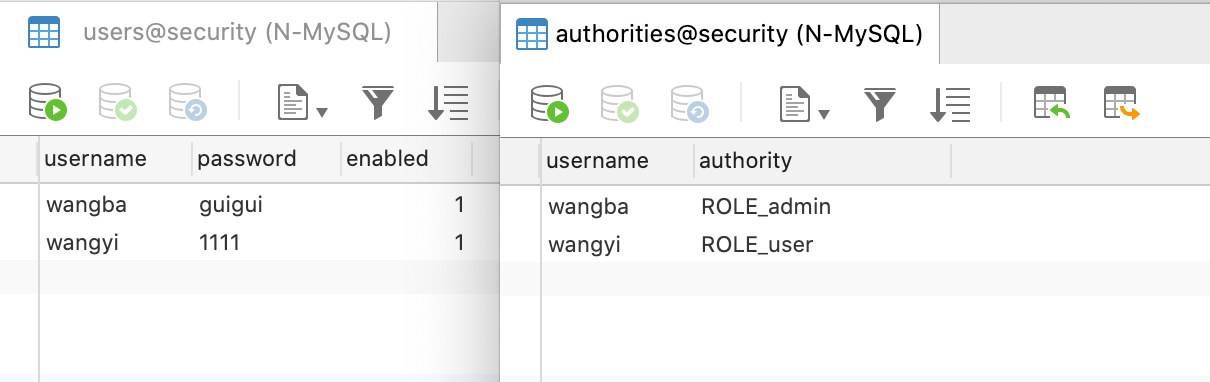This screenshot has height=382, width=1210.
Task: Click username column header in users table
Action: pyautogui.click(x=116, y=158)
